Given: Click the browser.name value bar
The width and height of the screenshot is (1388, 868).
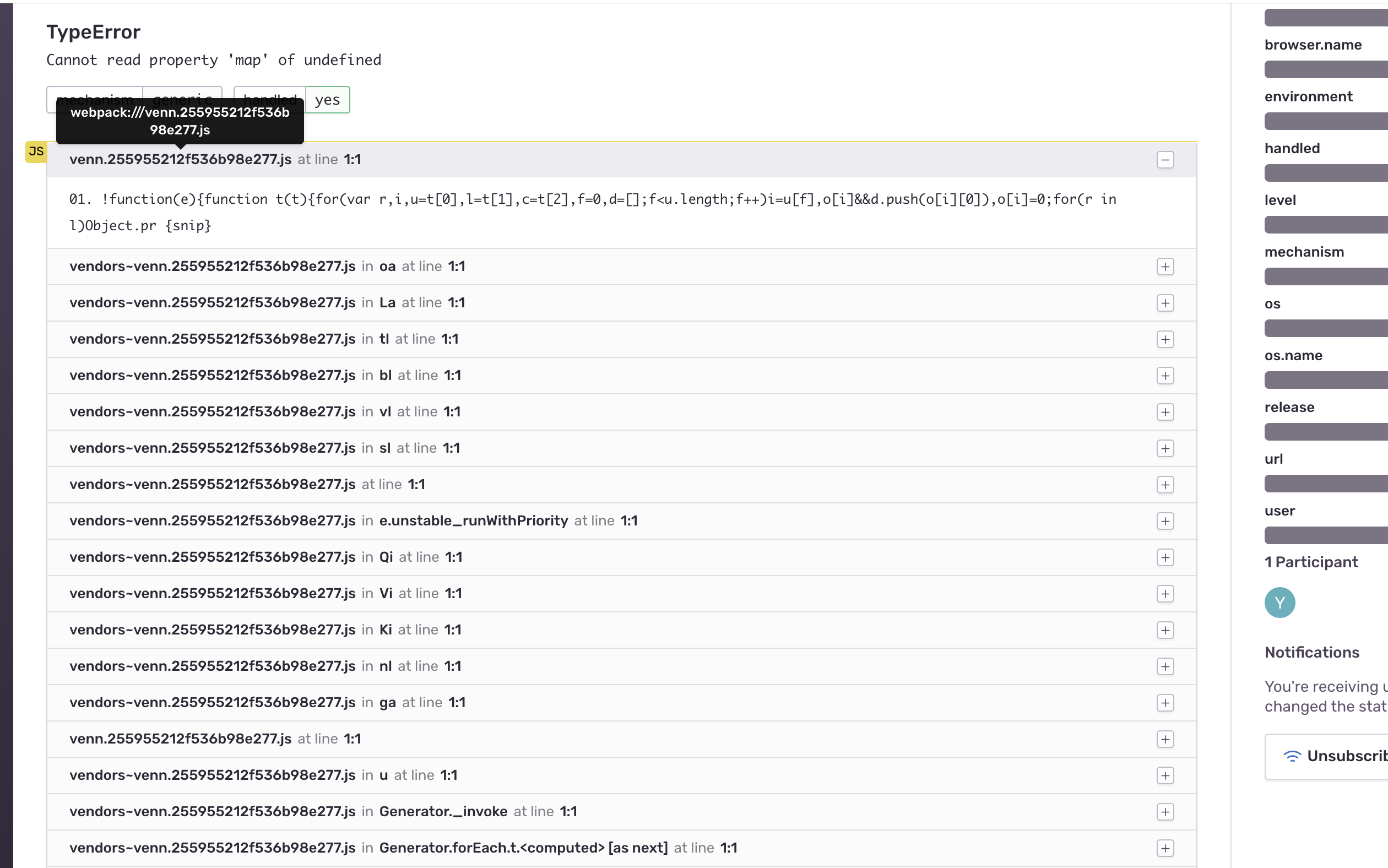Looking at the screenshot, I should (x=1325, y=69).
